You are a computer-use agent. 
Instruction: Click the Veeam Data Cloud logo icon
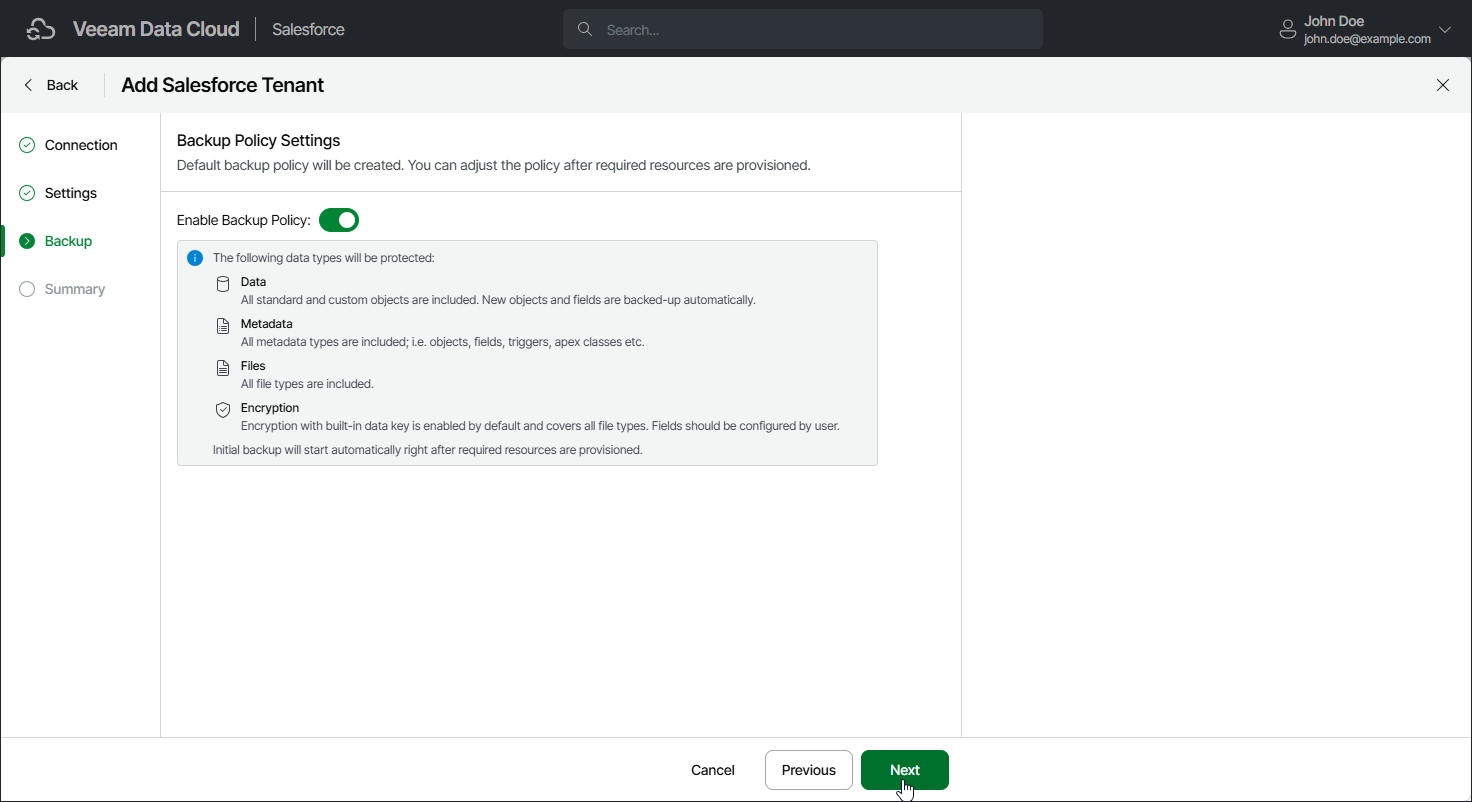tap(41, 30)
